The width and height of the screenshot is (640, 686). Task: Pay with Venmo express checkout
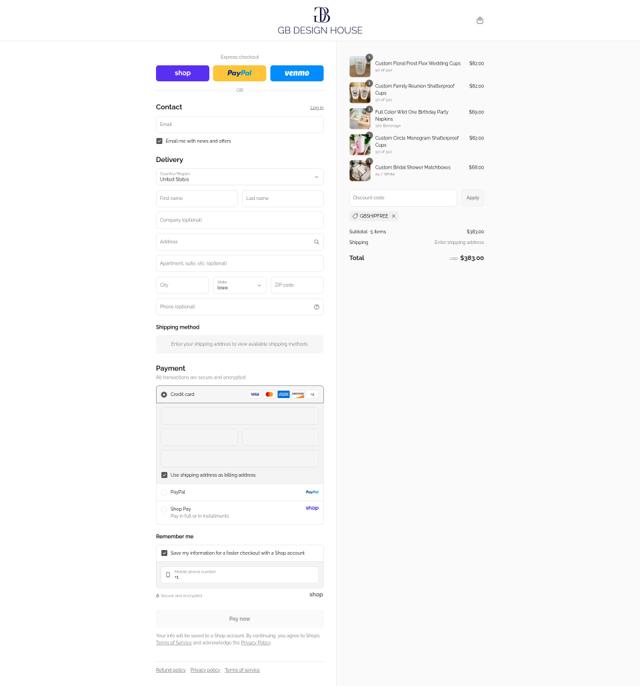[x=297, y=73]
